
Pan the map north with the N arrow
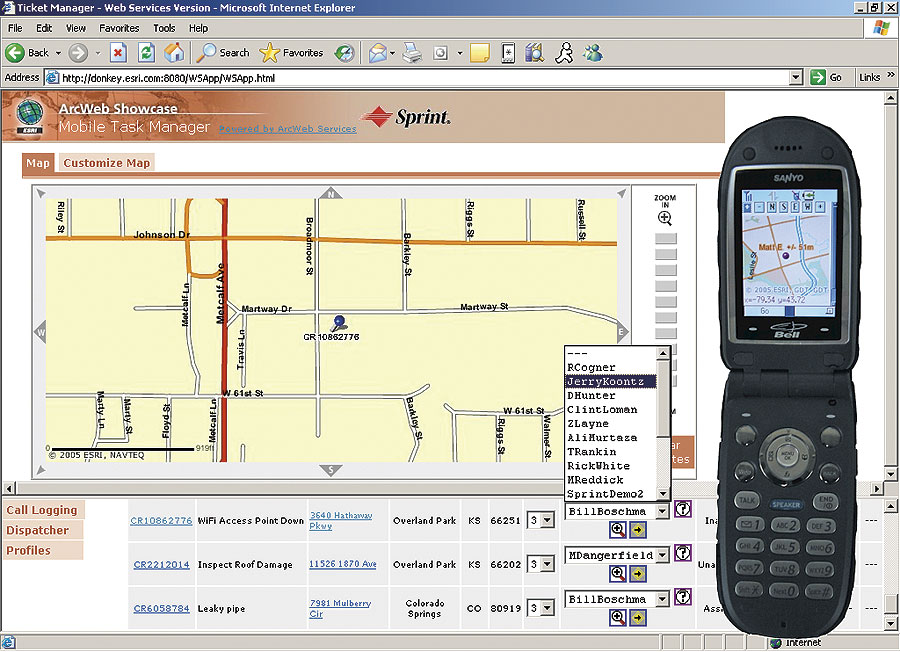click(331, 193)
